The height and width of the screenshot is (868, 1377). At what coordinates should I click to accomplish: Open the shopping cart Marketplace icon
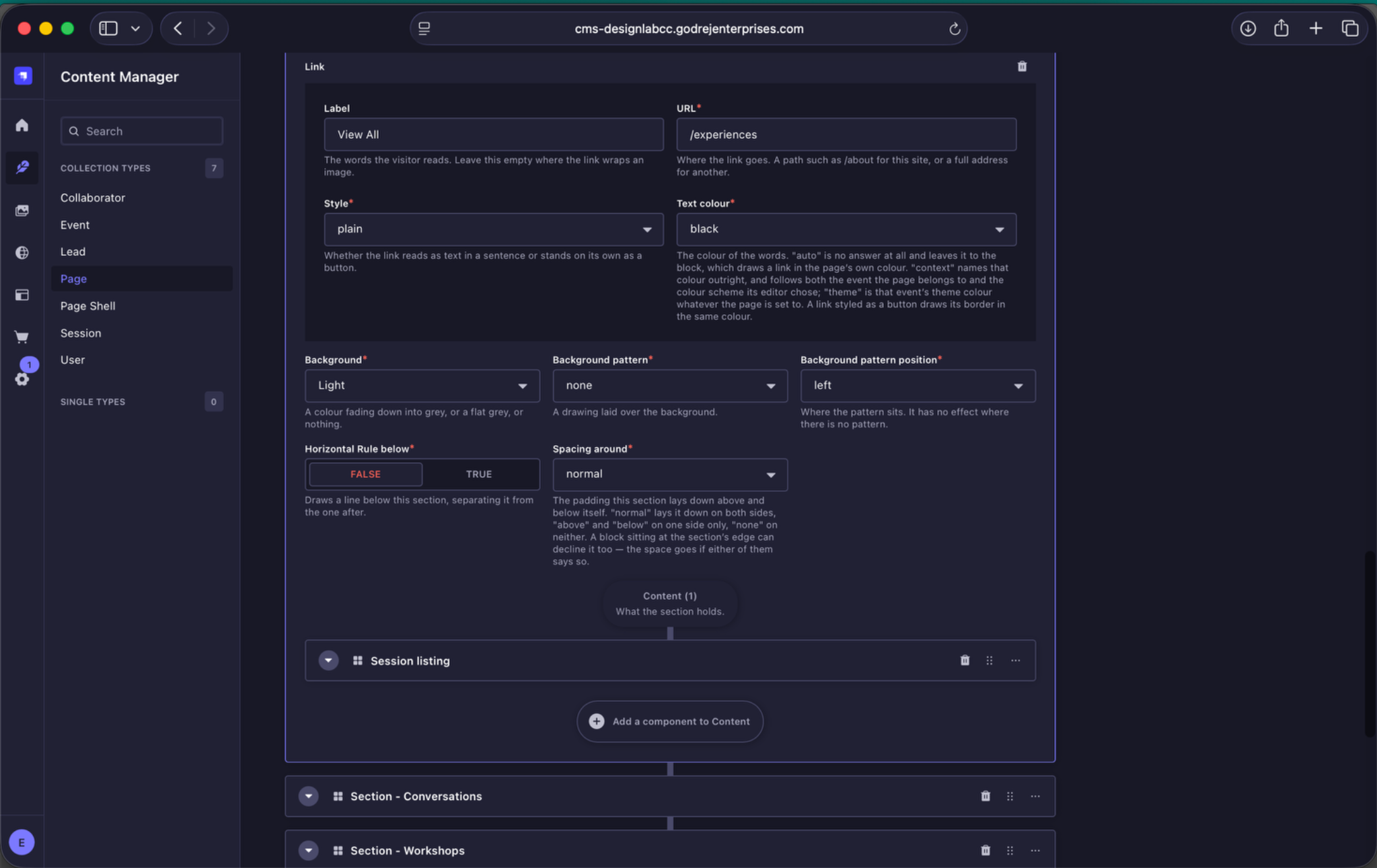point(22,337)
